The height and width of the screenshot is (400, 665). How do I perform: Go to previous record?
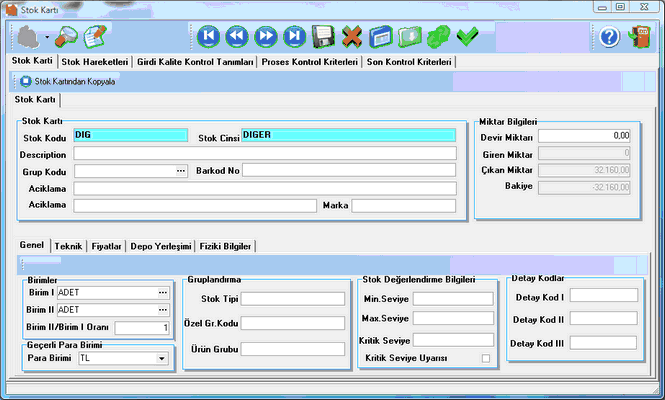click(237, 36)
